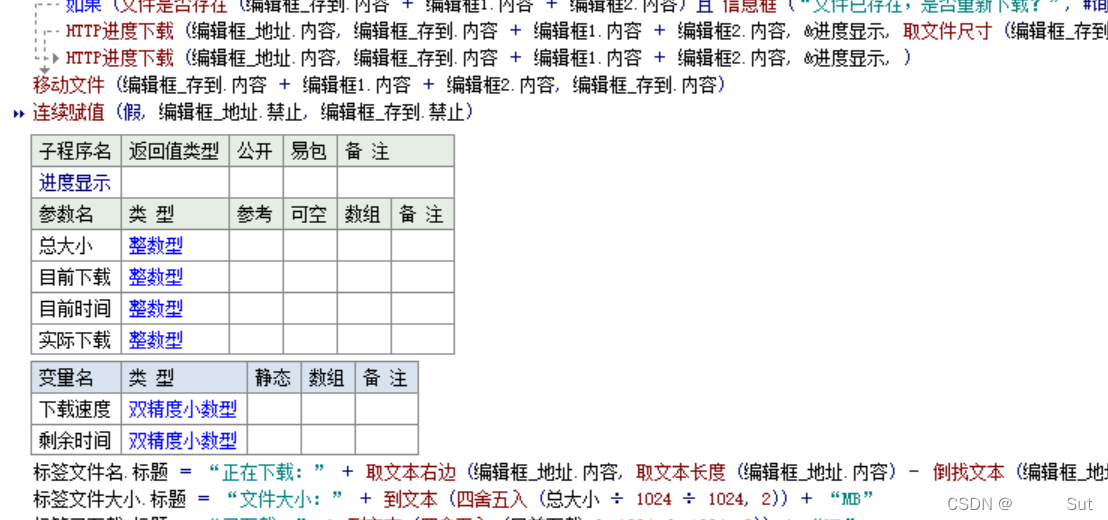Click 备 注 header in the 变量名 row
The image size is (1108, 520).
point(387,377)
